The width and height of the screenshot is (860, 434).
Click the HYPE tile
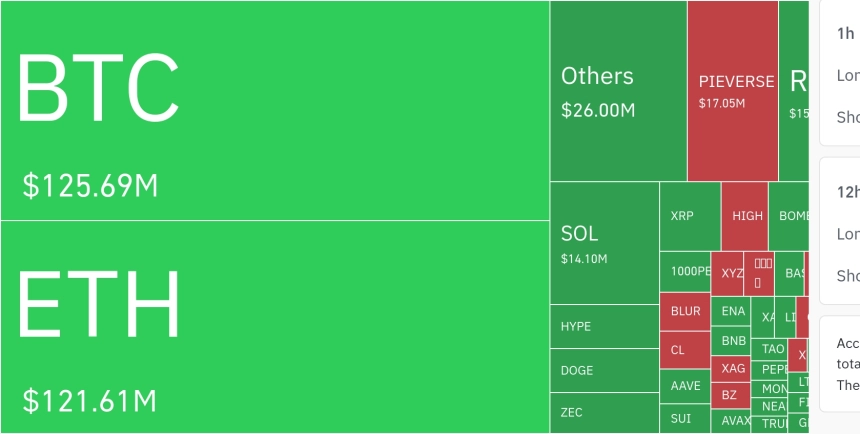[x=604, y=326]
